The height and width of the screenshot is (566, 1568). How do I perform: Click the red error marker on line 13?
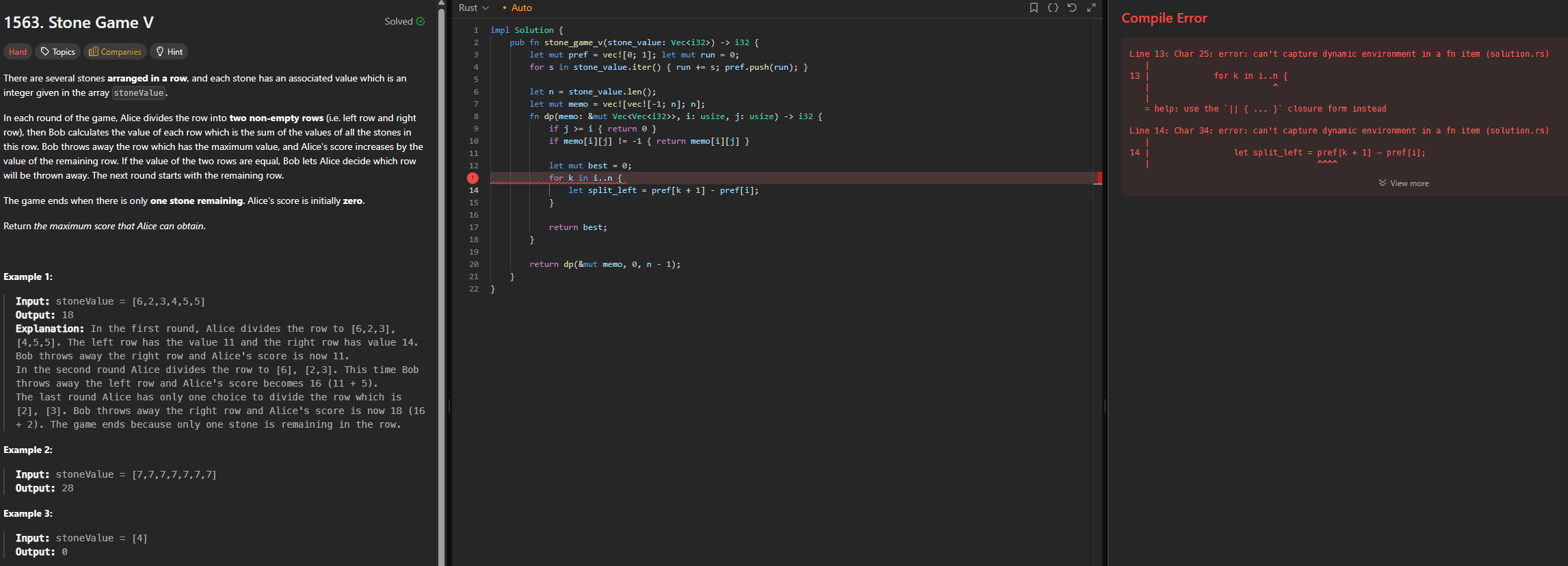tap(473, 178)
